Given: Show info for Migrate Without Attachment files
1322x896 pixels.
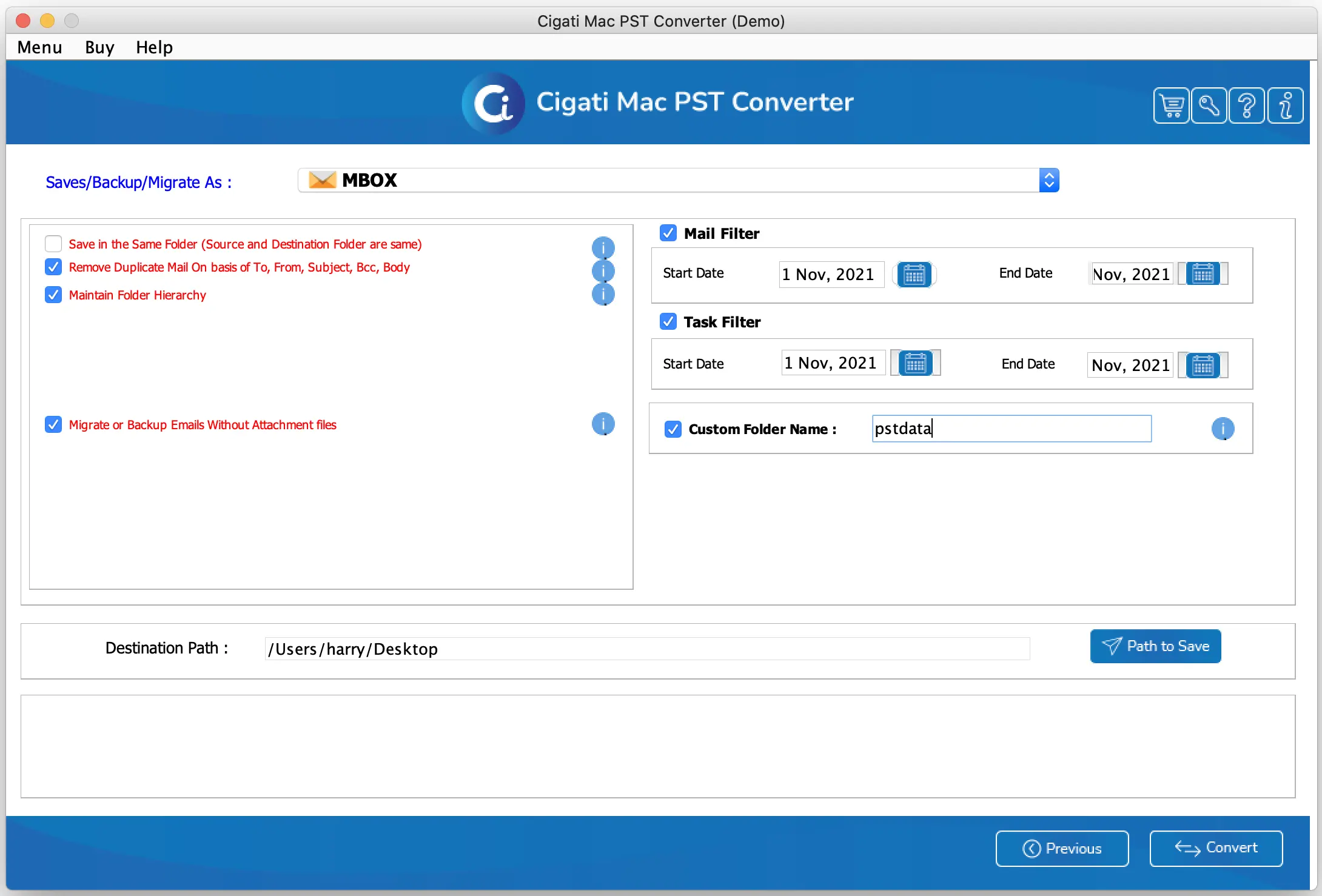Looking at the screenshot, I should pyautogui.click(x=603, y=424).
